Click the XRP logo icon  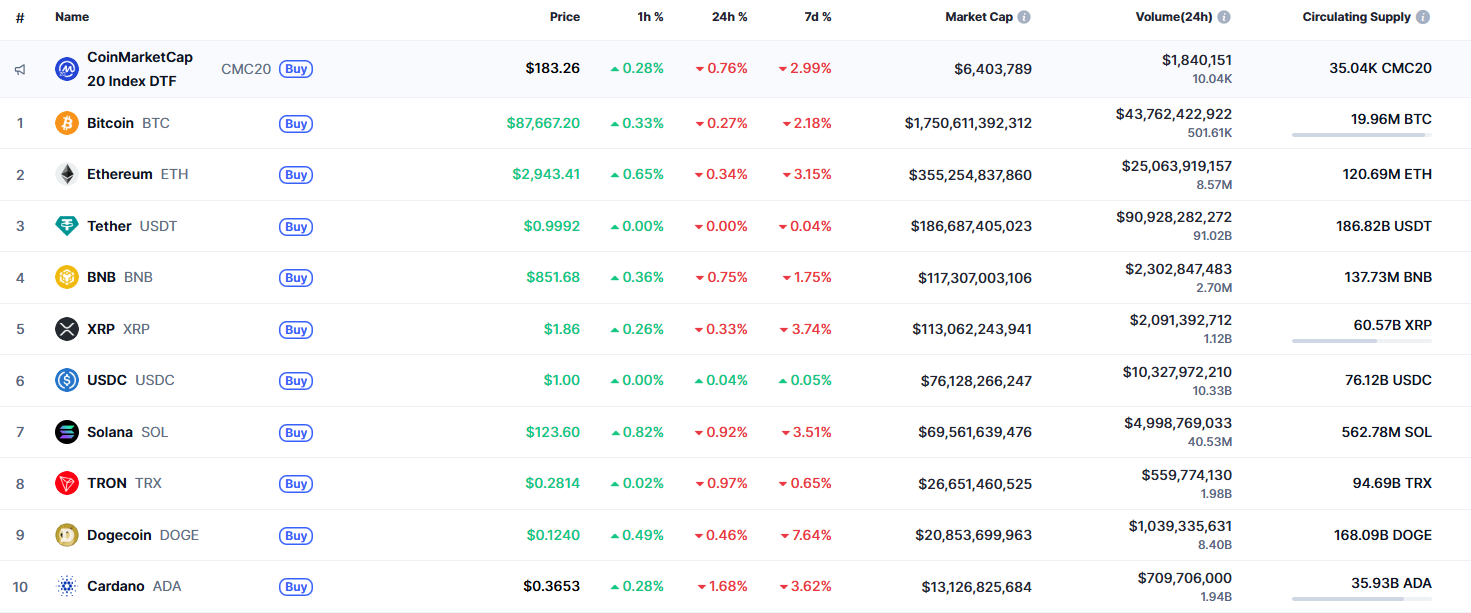(67, 329)
